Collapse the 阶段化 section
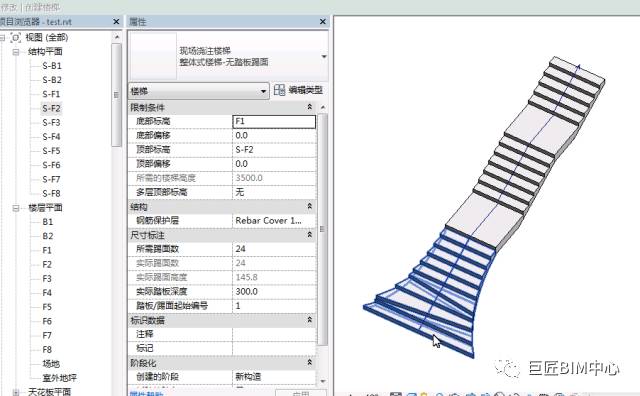Screen dimensions: 640x396 click(309, 362)
